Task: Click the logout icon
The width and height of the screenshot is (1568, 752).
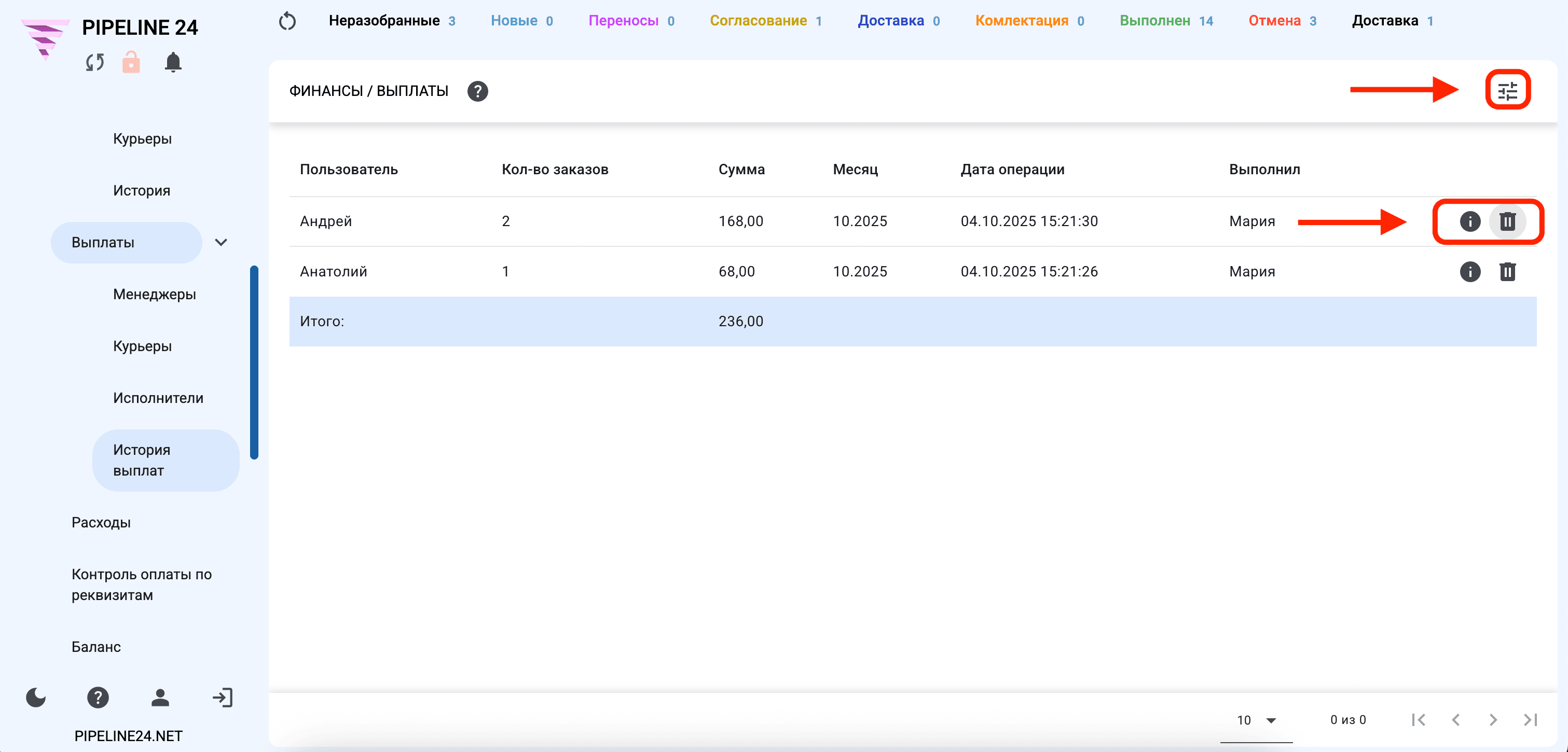Action: 222,697
